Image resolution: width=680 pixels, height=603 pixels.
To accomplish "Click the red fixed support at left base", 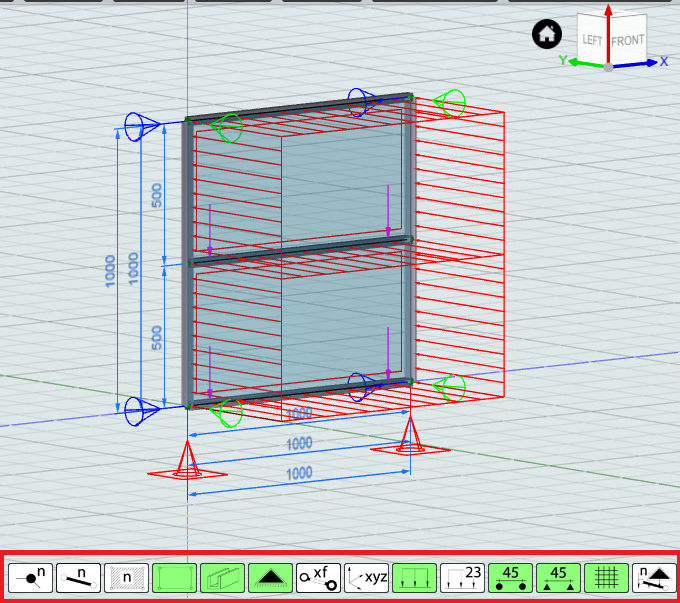I will click(x=187, y=462).
